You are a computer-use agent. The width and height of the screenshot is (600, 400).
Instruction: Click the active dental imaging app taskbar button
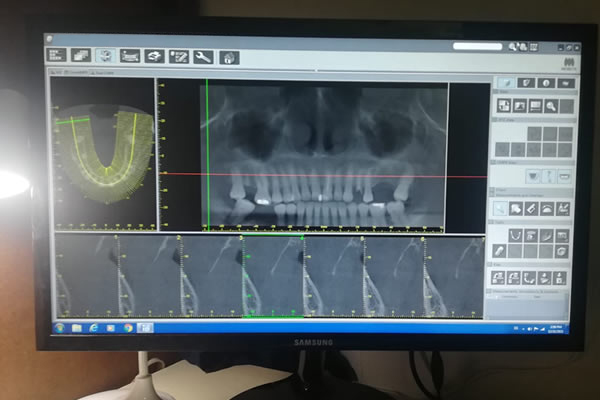[145, 328]
